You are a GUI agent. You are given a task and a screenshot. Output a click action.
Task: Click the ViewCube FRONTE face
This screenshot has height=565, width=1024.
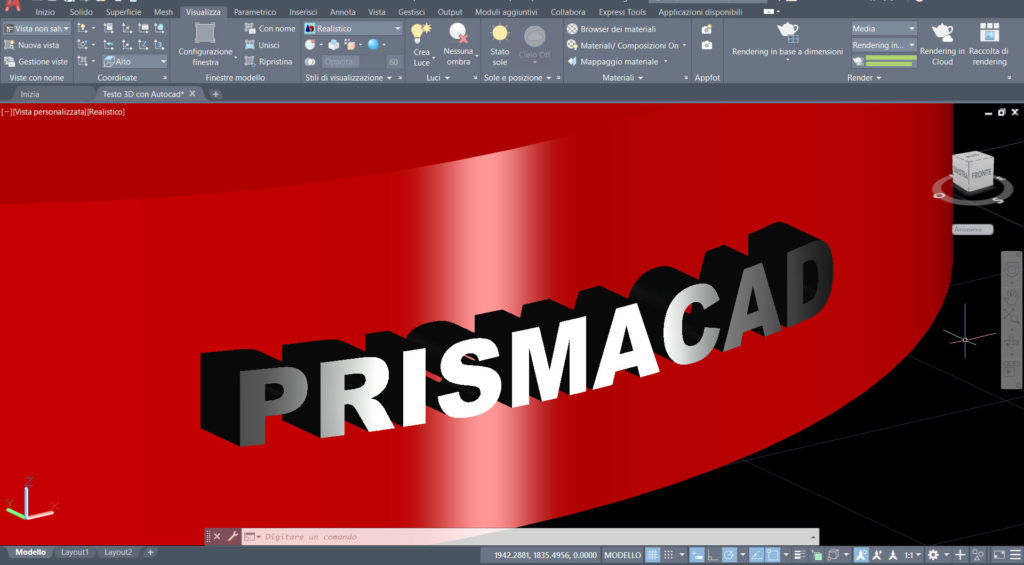click(981, 174)
